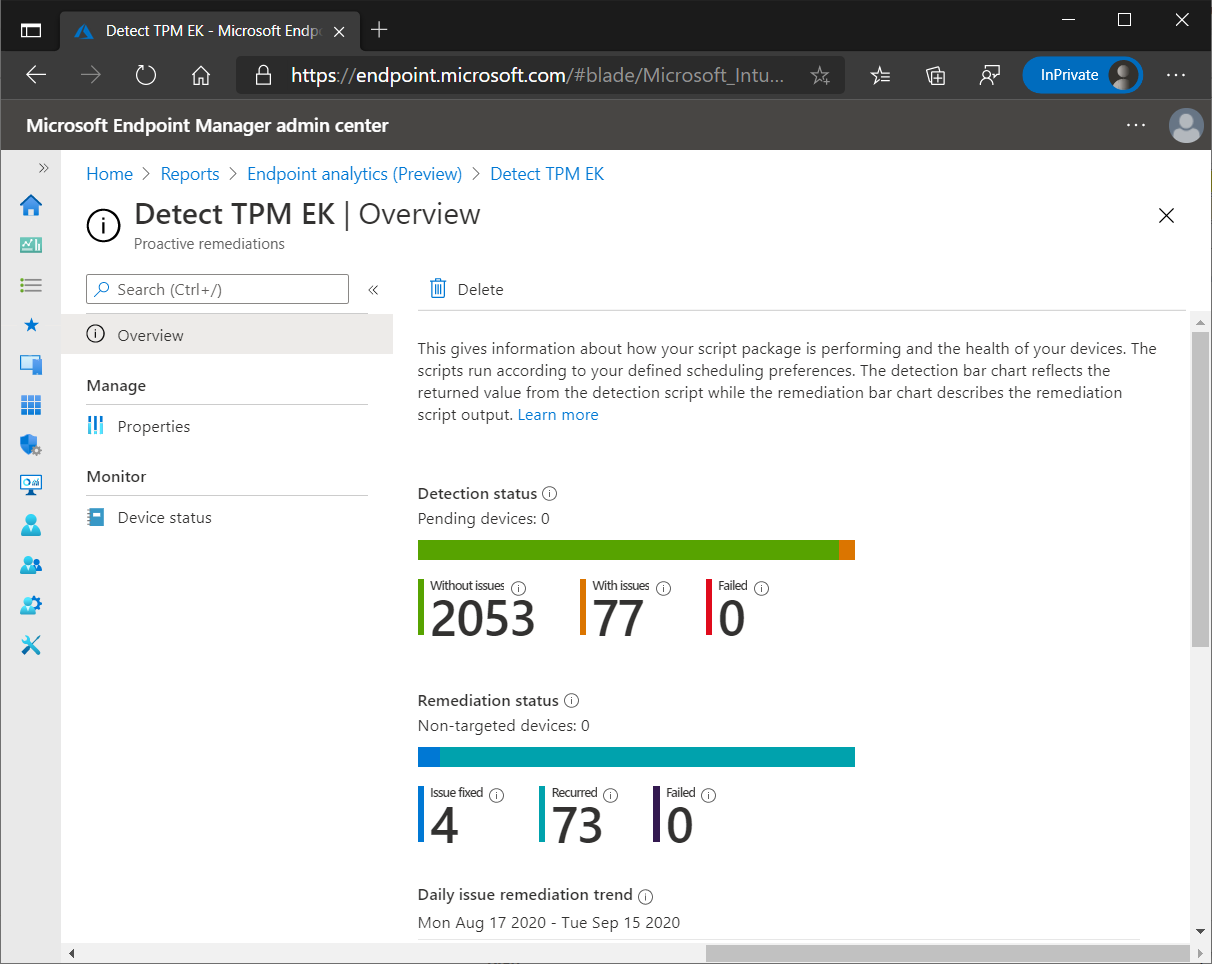Click the InPrivate profile button

point(1082,75)
